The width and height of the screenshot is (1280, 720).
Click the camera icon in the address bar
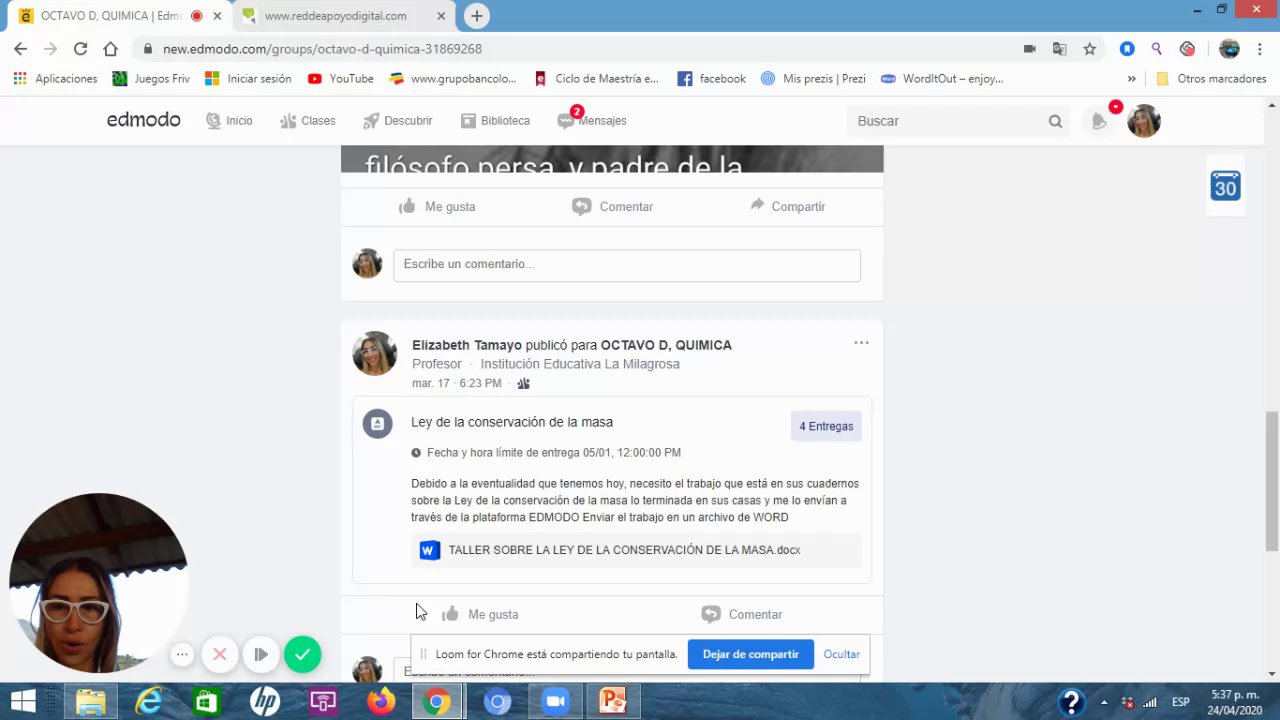[x=1029, y=48]
